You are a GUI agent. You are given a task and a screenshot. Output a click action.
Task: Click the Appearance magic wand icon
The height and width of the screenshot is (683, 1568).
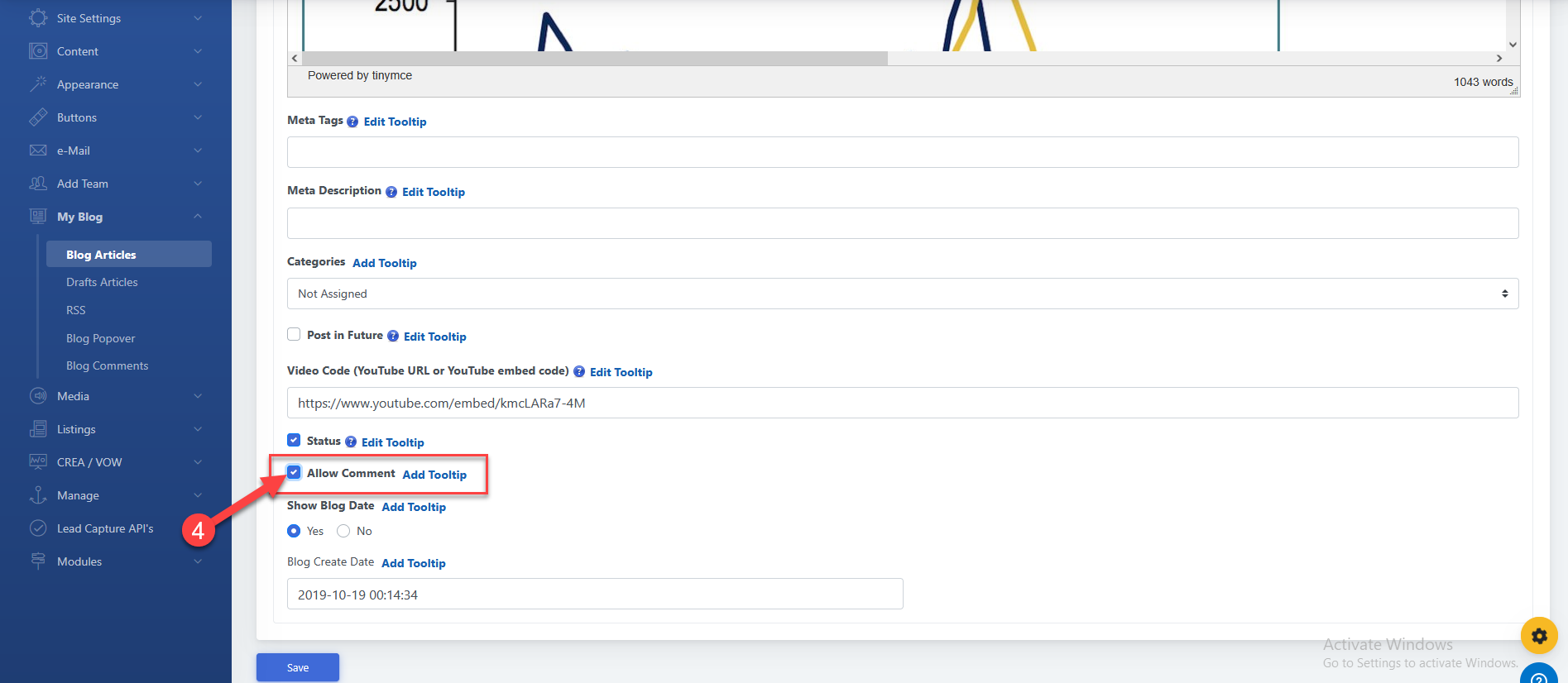click(38, 84)
